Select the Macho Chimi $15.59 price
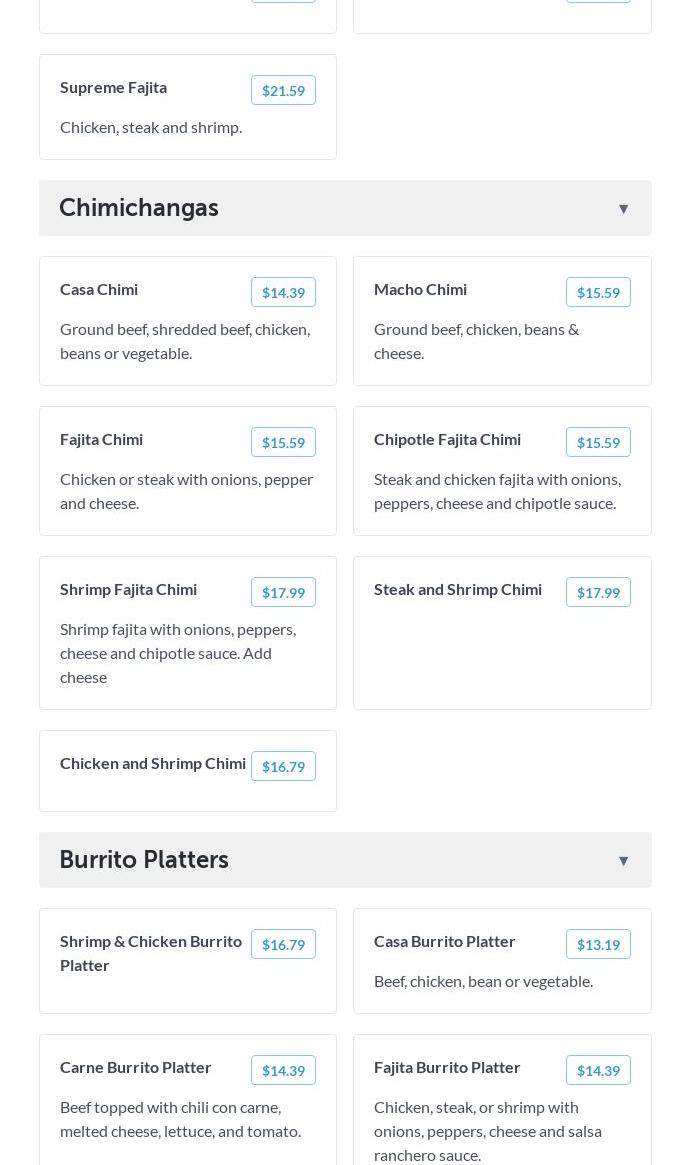 tap(598, 293)
